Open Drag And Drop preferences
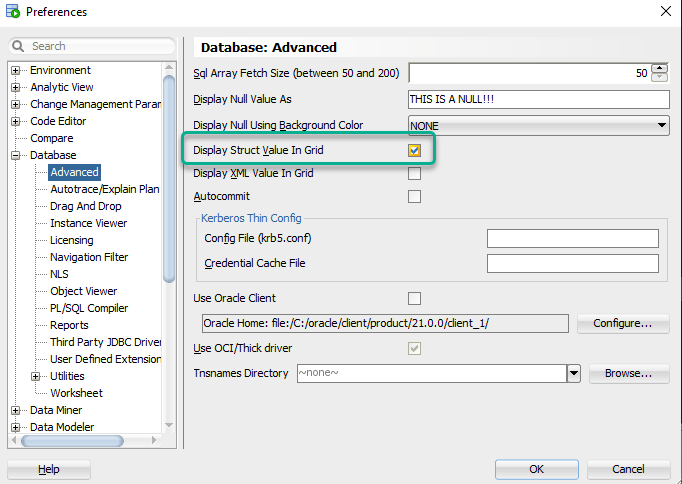The height and width of the screenshot is (484, 682). pyautogui.click(x=86, y=206)
